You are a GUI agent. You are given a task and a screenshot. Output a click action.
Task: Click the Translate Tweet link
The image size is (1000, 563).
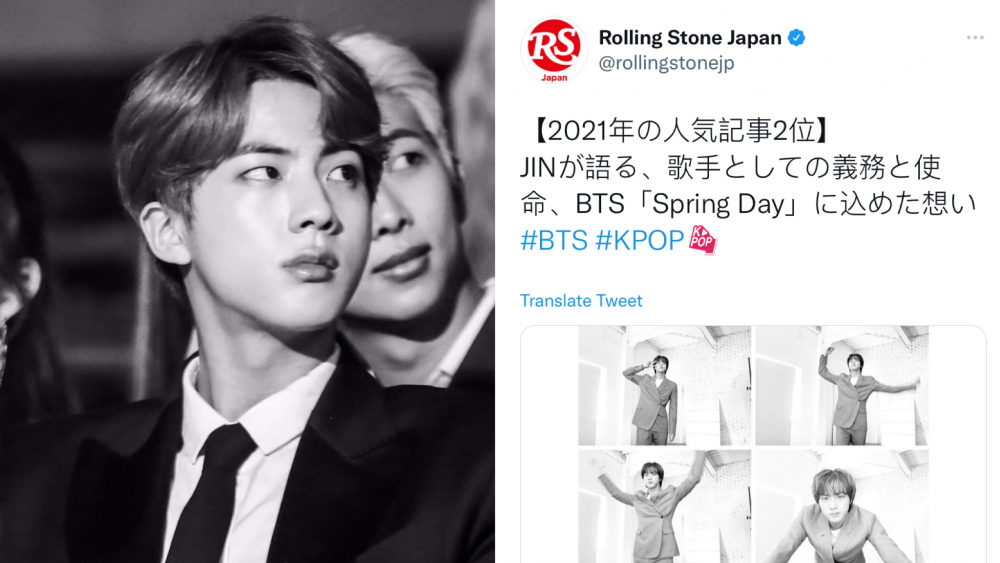581,300
